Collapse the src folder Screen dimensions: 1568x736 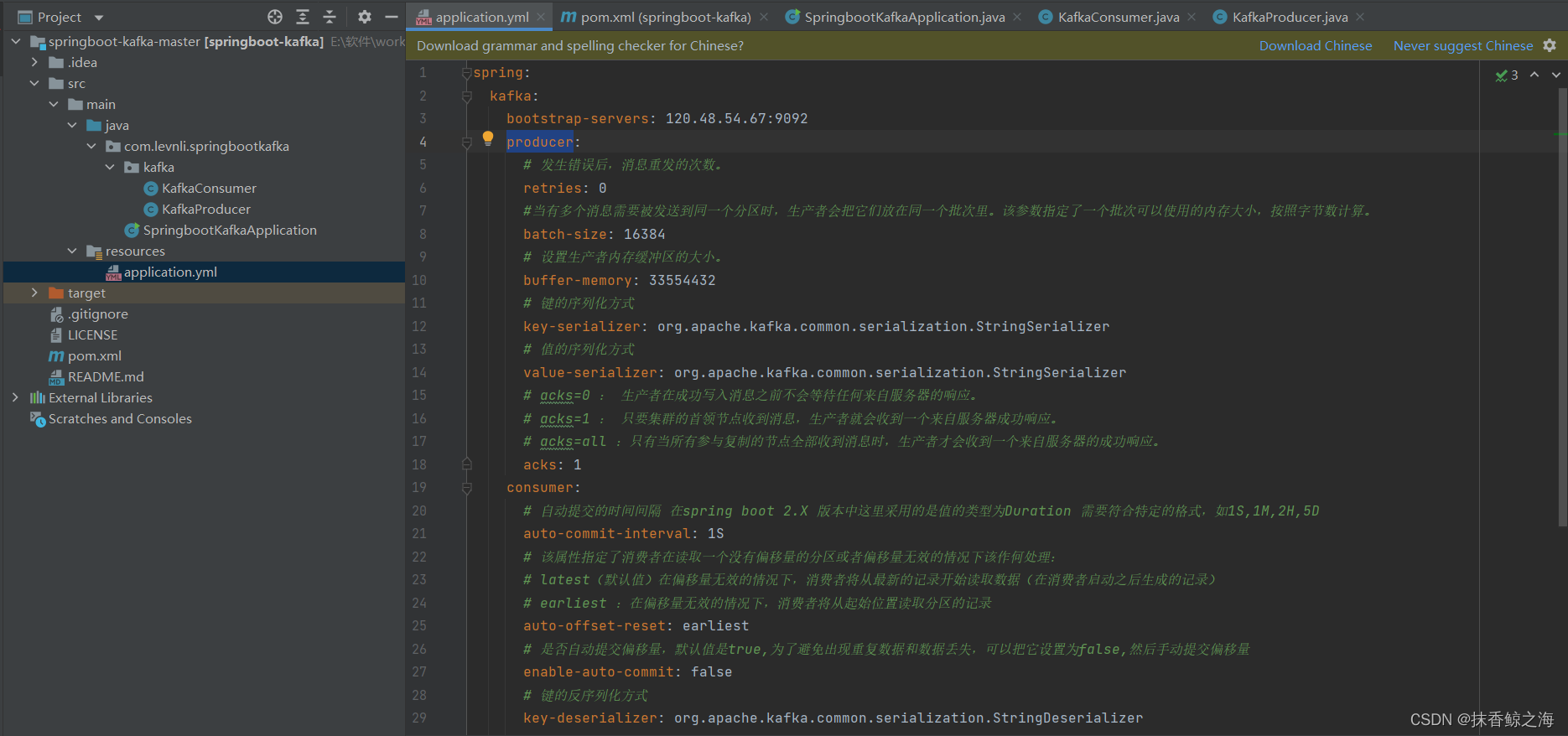34,83
